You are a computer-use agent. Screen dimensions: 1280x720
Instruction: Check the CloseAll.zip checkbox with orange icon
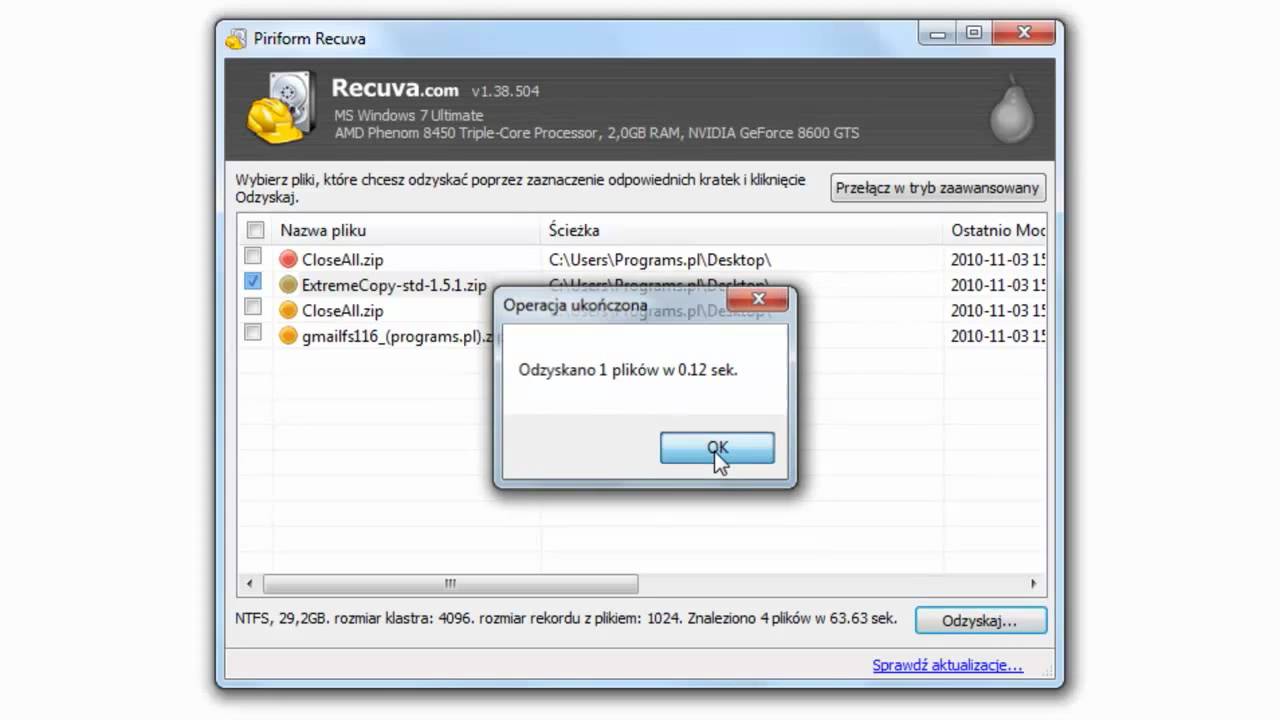click(253, 307)
